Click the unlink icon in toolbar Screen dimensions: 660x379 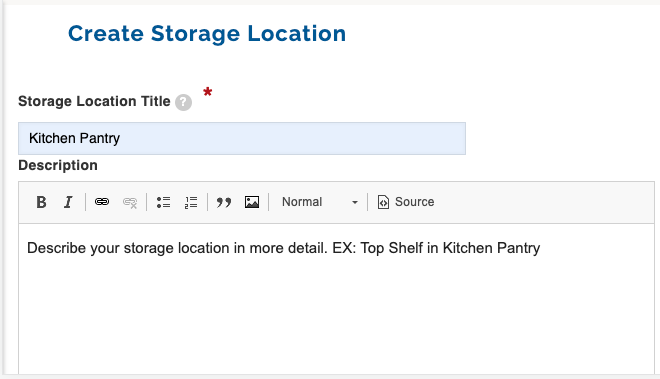click(x=130, y=202)
